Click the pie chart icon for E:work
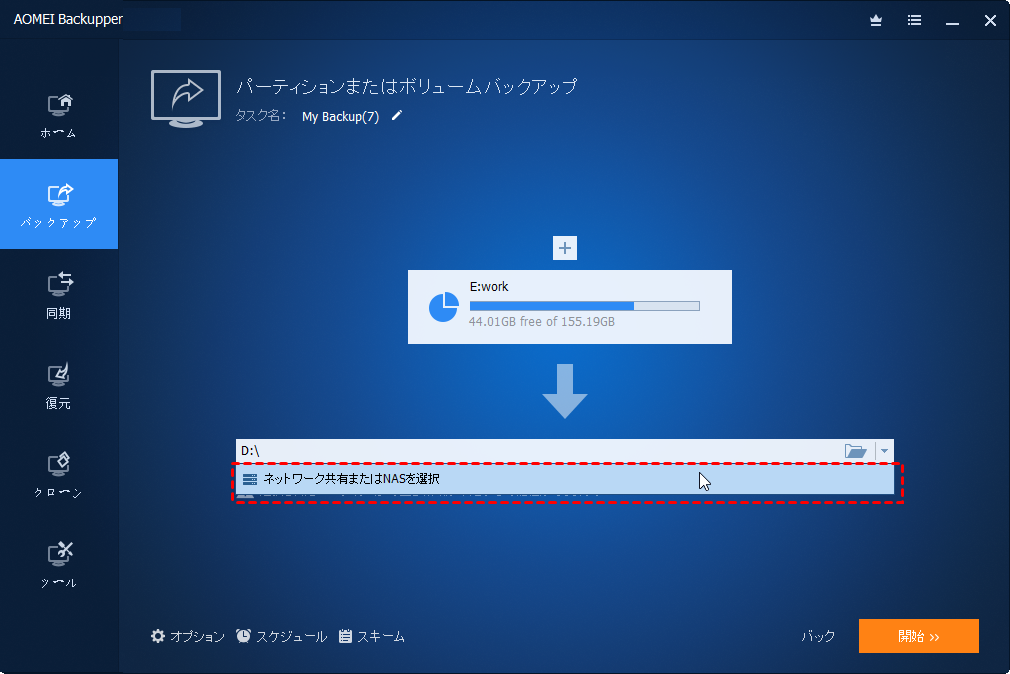This screenshot has height=674, width=1010. click(x=444, y=307)
